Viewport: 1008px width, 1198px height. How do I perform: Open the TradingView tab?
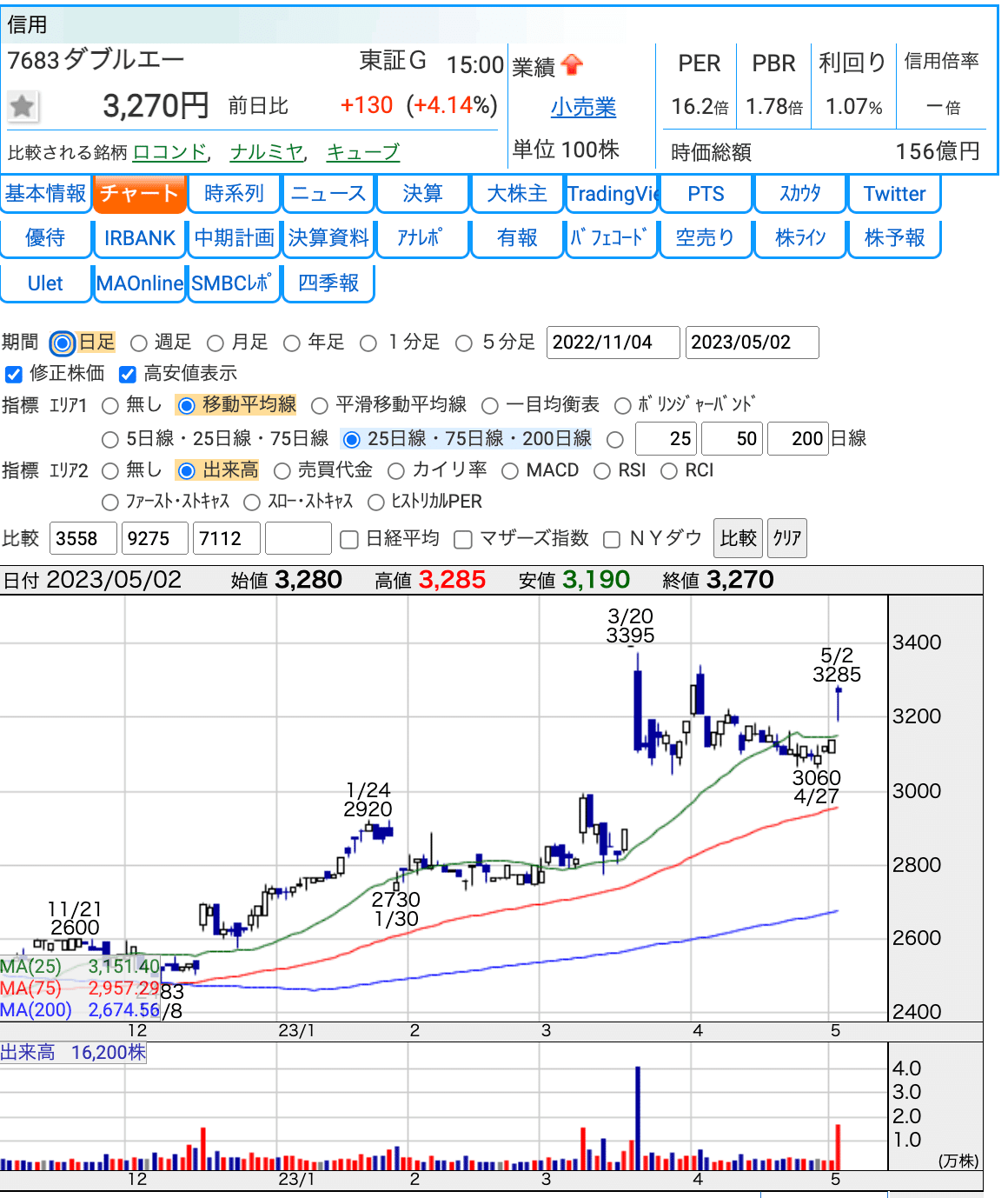pos(613,193)
